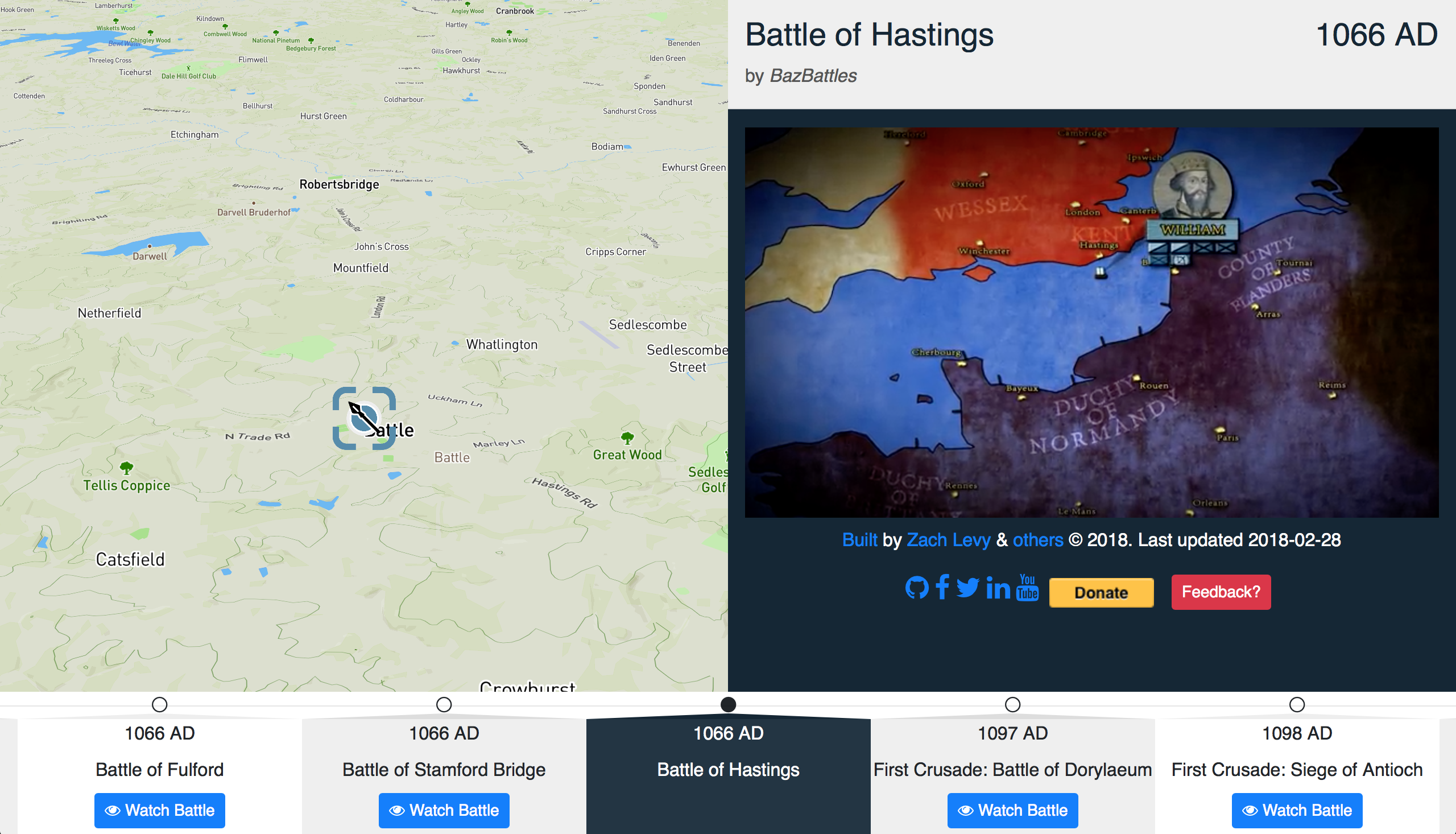
Task: Click the Donate button
Action: click(x=1101, y=592)
